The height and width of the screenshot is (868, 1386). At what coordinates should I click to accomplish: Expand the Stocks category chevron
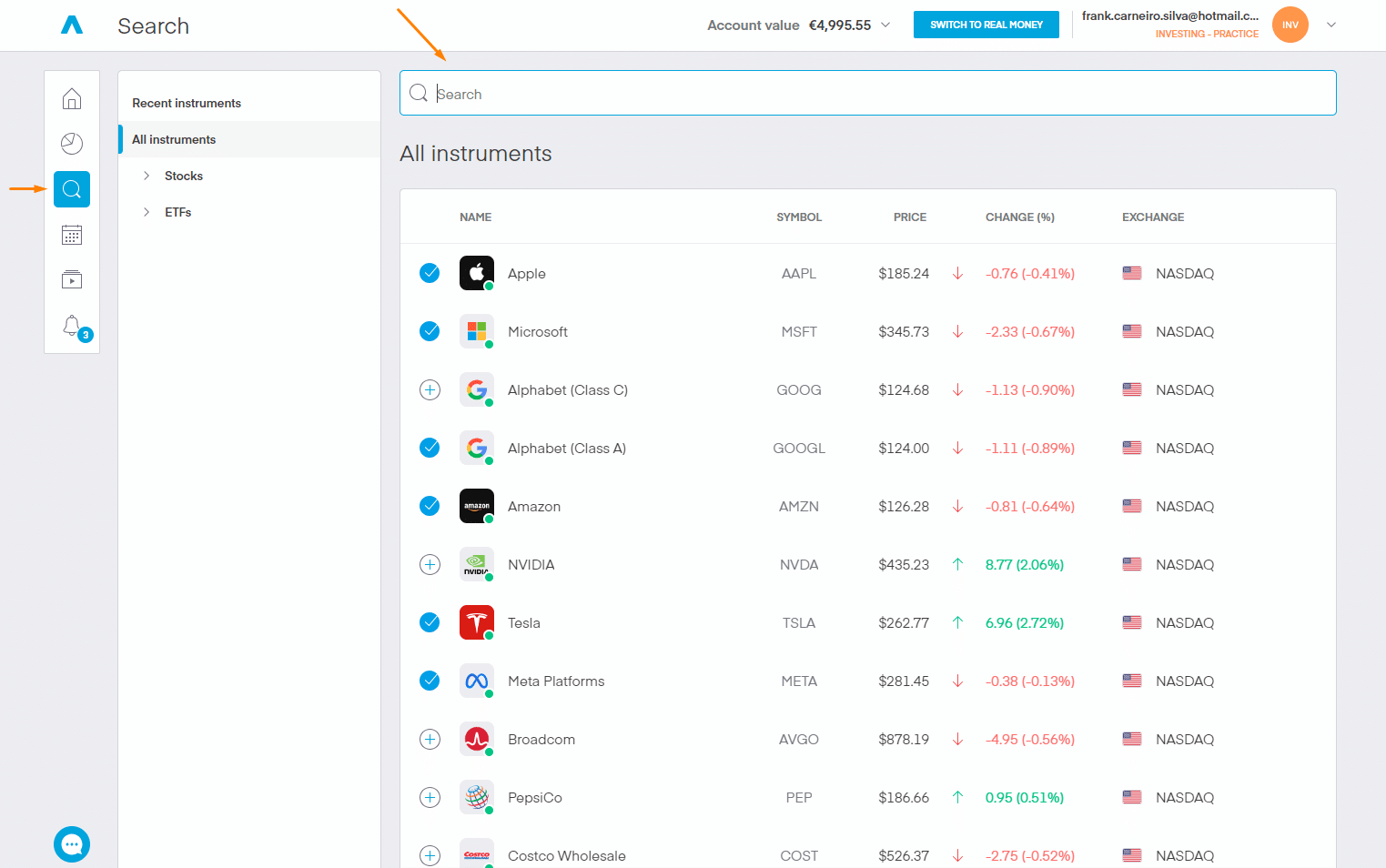[147, 176]
